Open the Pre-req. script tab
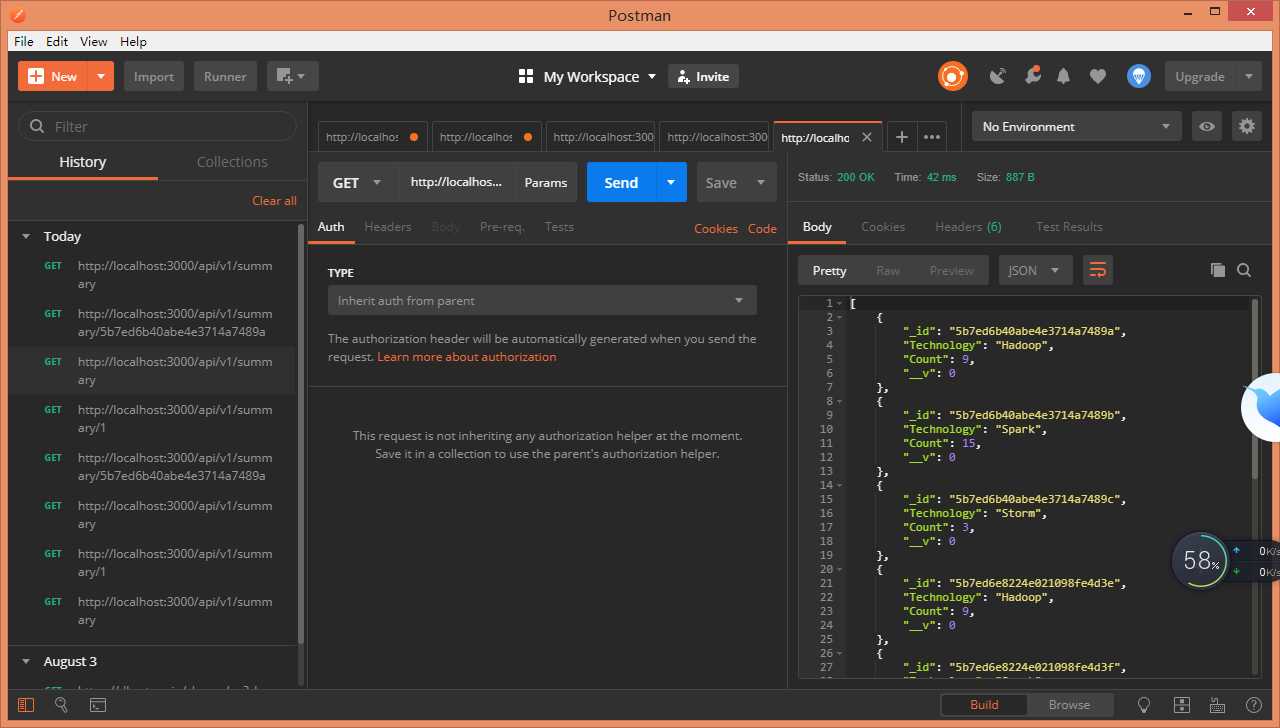1280x728 pixels. (502, 227)
